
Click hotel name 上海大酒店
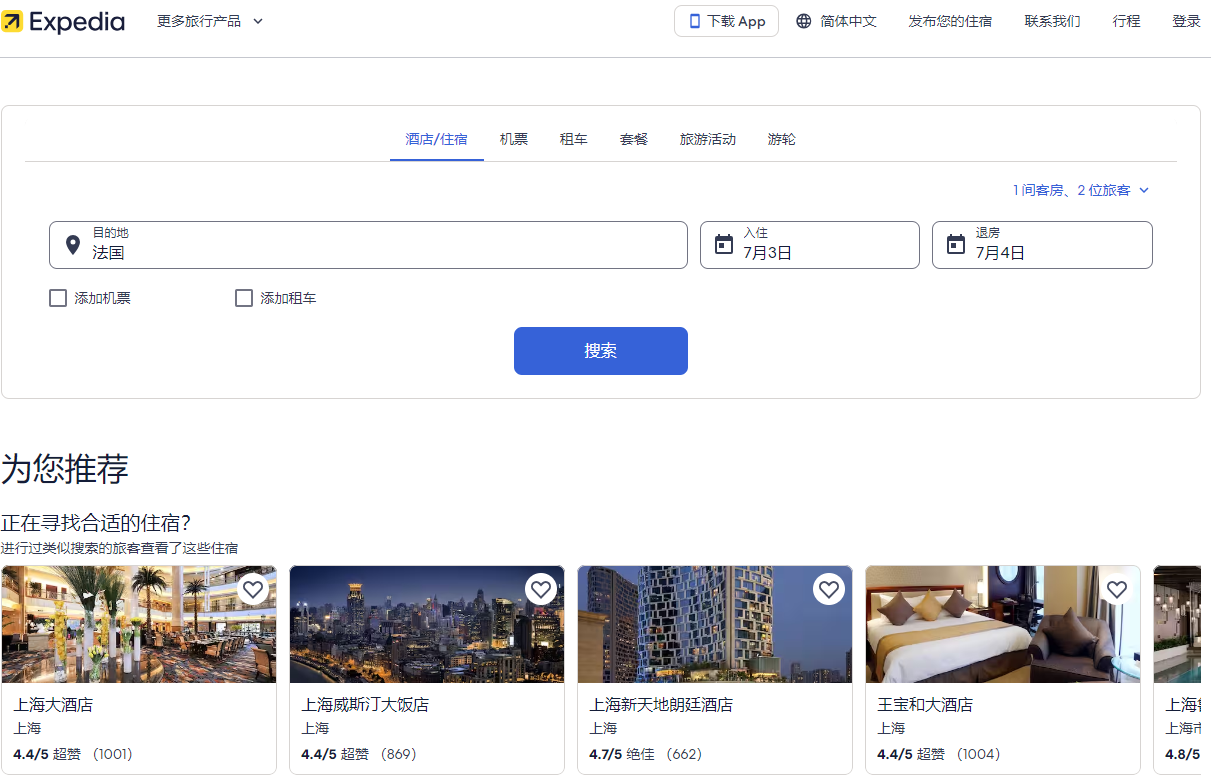tap(53, 705)
